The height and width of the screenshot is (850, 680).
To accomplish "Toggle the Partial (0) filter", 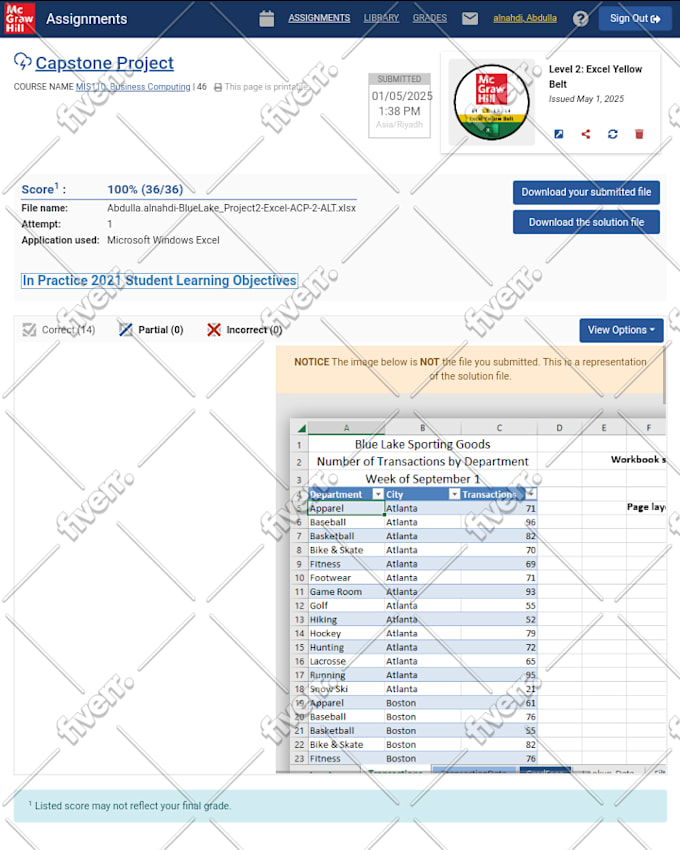I will (x=151, y=330).
